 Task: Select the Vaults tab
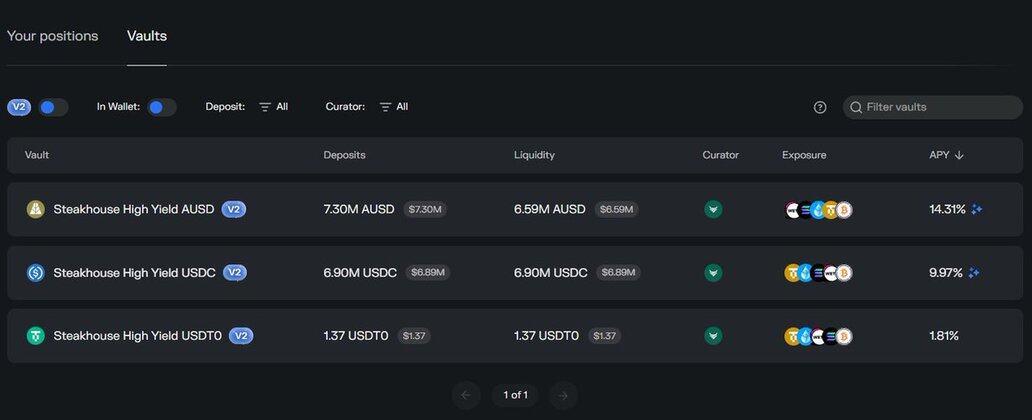[147, 36]
